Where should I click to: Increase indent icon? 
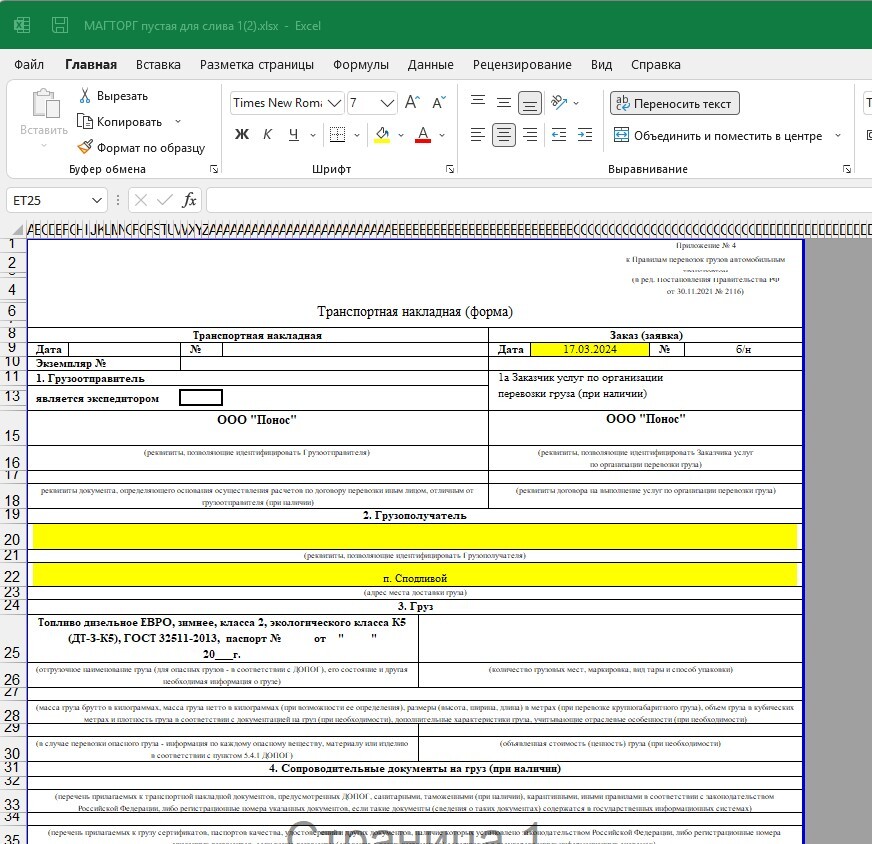(x=585, y=135)
